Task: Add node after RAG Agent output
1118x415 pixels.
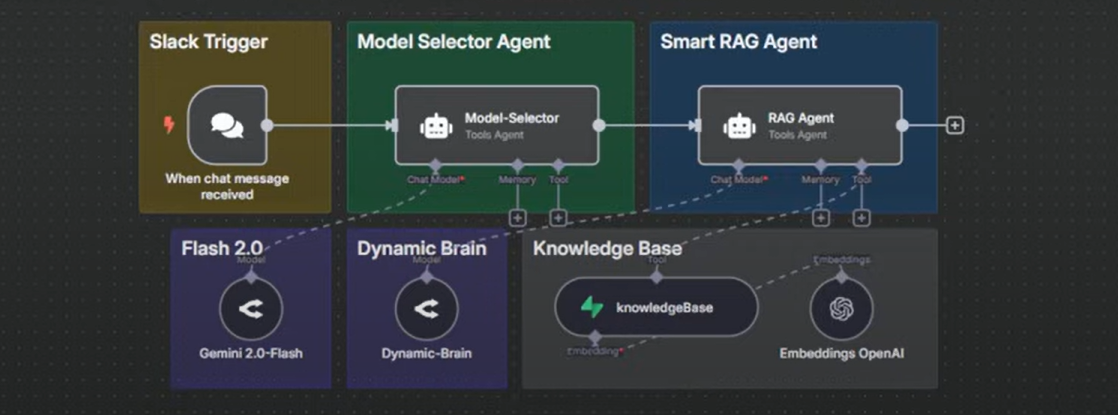Action: pyautogui.click(x=955, y=125)
